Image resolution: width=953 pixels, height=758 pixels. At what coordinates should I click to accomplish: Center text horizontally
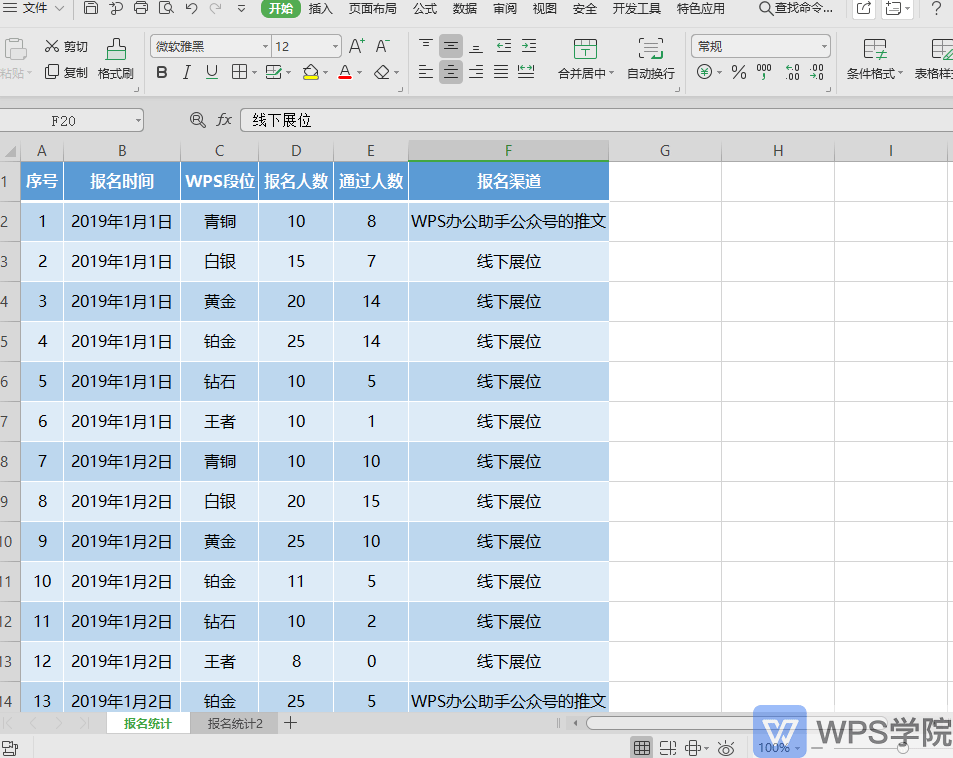click(x=451, y=72)
